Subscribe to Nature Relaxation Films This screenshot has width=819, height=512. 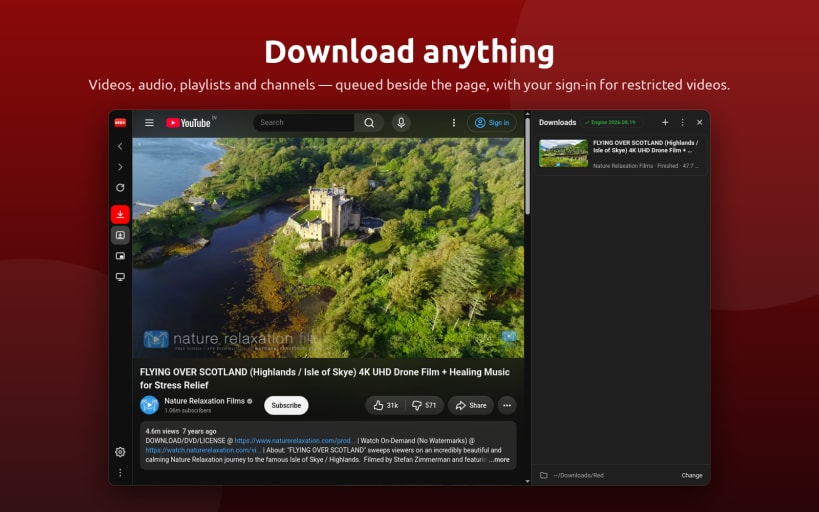click(286, 405)
